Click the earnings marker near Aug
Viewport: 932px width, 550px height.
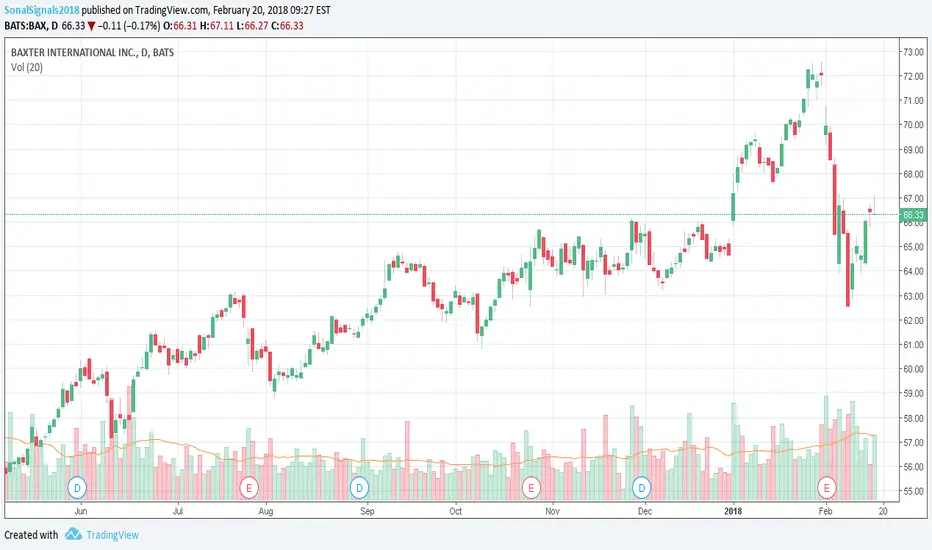coord(249,488)
